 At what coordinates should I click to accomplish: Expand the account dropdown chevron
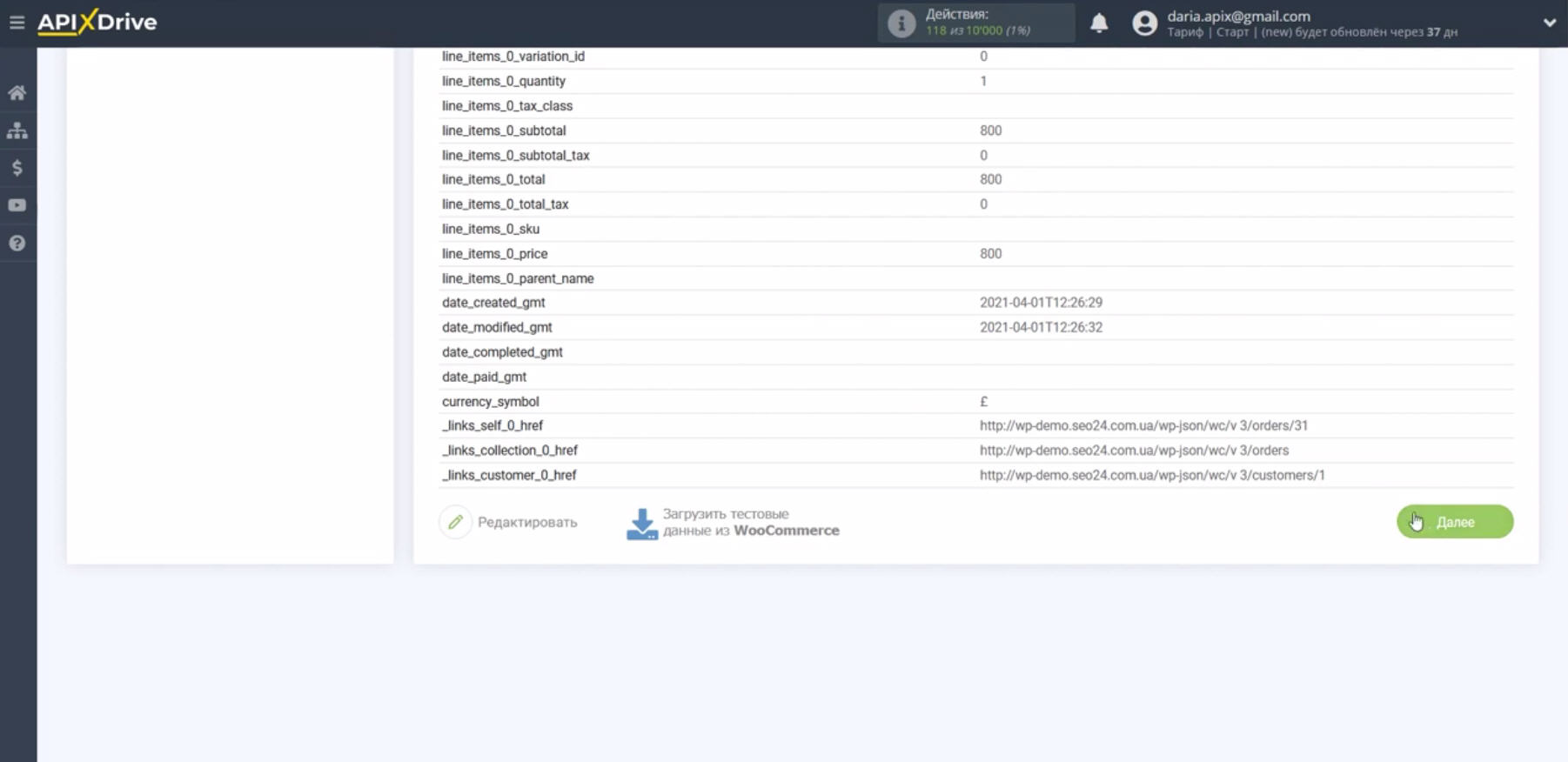tap(1549, 23)
